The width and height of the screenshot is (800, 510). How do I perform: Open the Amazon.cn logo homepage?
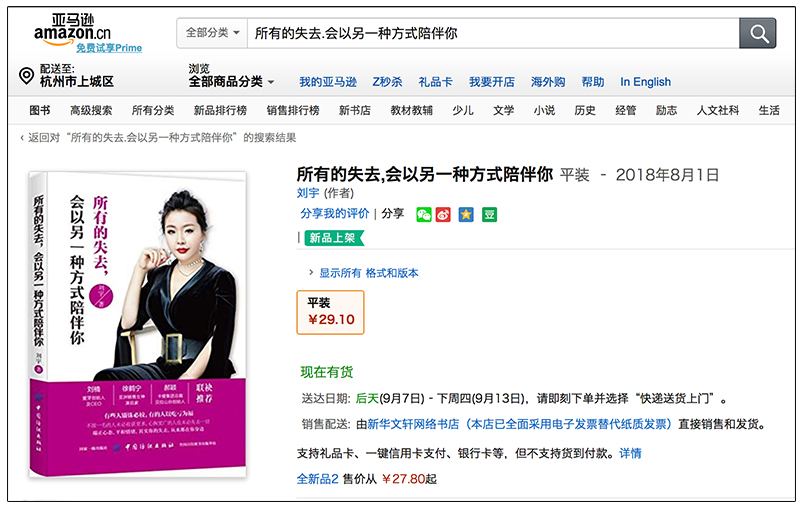[x=72, y=30]
